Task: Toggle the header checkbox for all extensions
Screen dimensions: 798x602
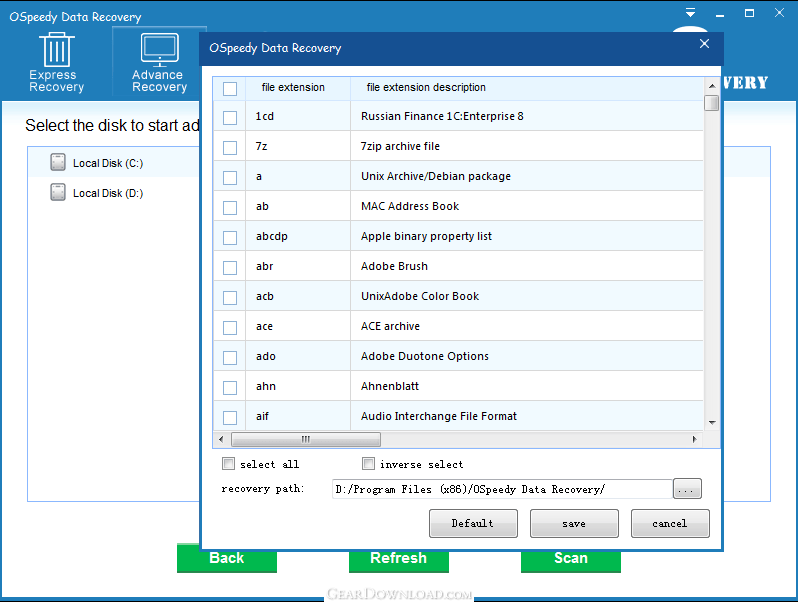Action: (x=230, y=89)
